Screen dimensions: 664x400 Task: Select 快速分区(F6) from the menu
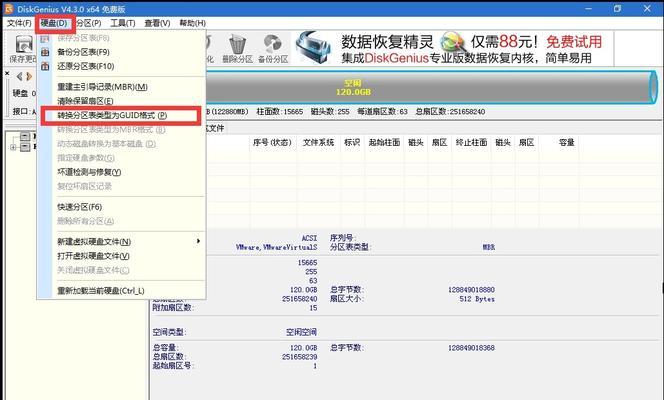(80, 207)
